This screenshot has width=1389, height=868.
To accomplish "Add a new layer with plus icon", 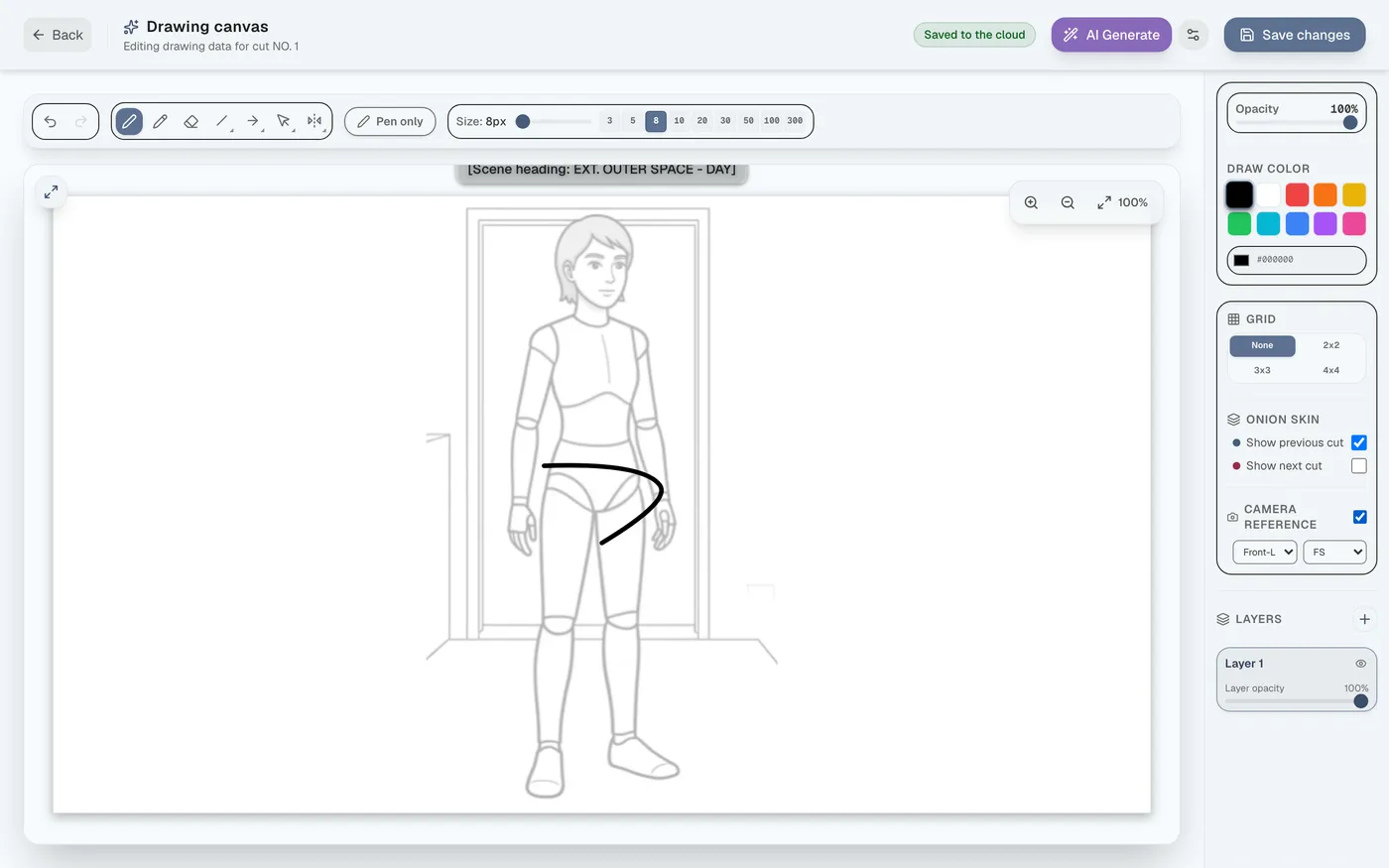I will pyautogui.click(x=1364, y=619).
